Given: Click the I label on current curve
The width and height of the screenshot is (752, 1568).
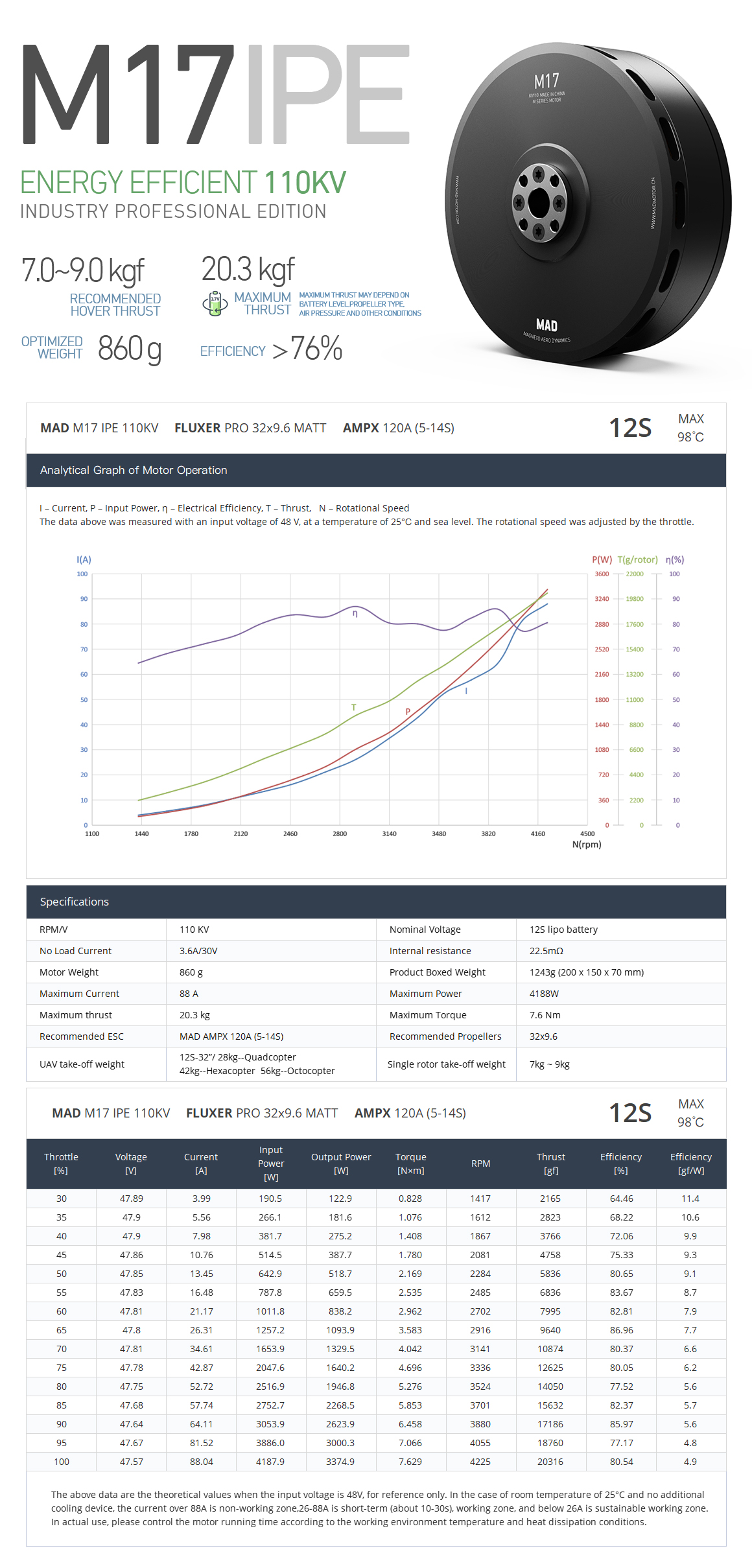Looking at the screenshot, I should 466,692.
